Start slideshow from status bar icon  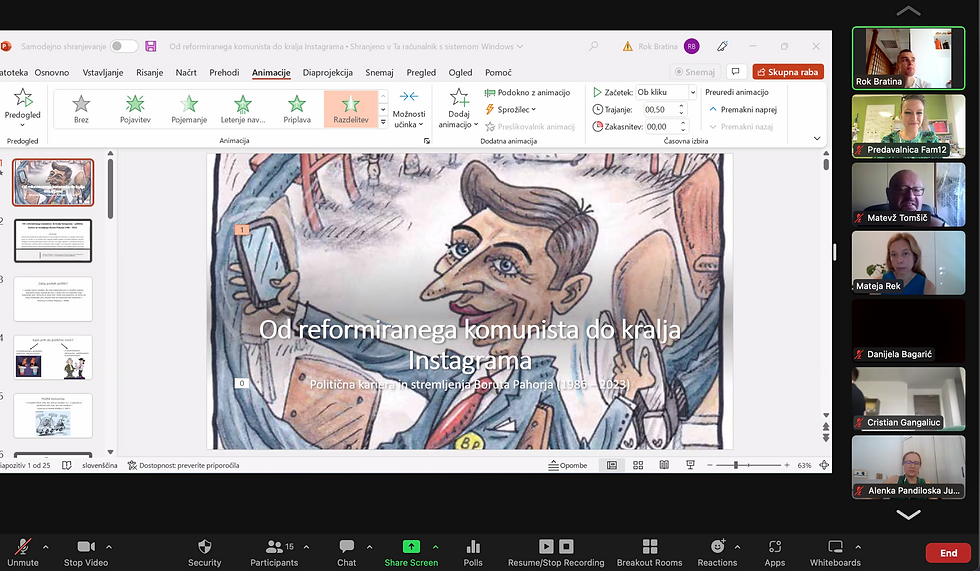(x=690, y=465)
